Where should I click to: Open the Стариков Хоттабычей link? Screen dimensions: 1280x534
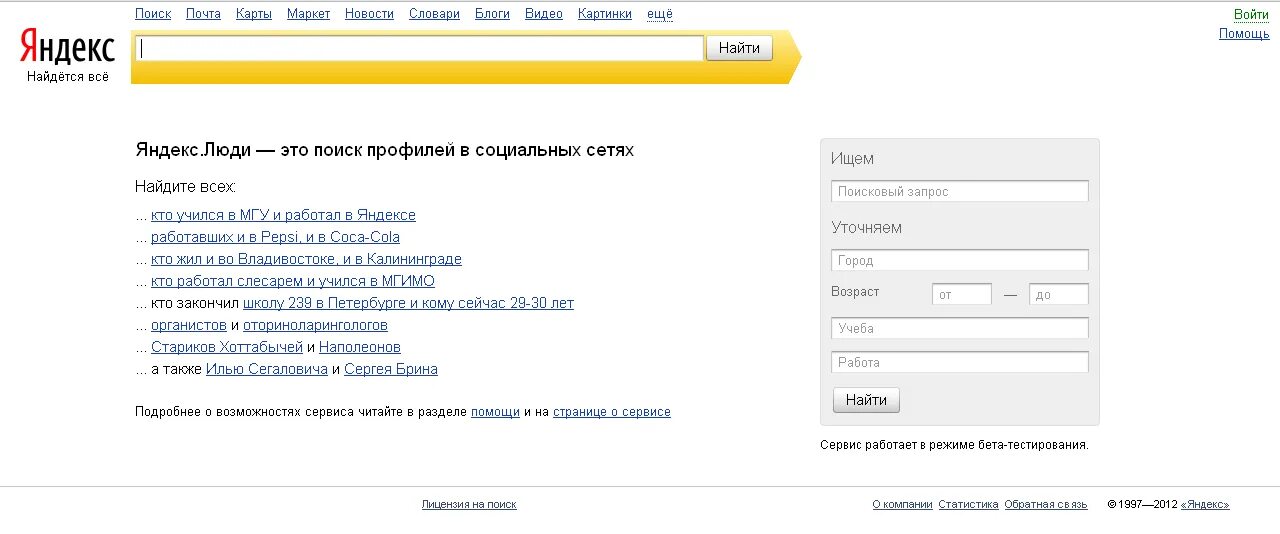tap(227, 347)
